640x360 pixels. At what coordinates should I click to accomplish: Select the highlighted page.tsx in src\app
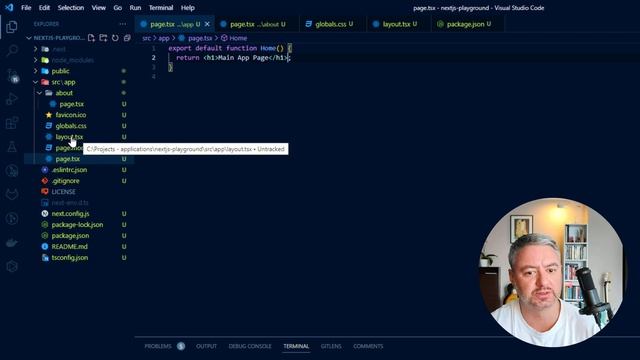pos(68,159)
